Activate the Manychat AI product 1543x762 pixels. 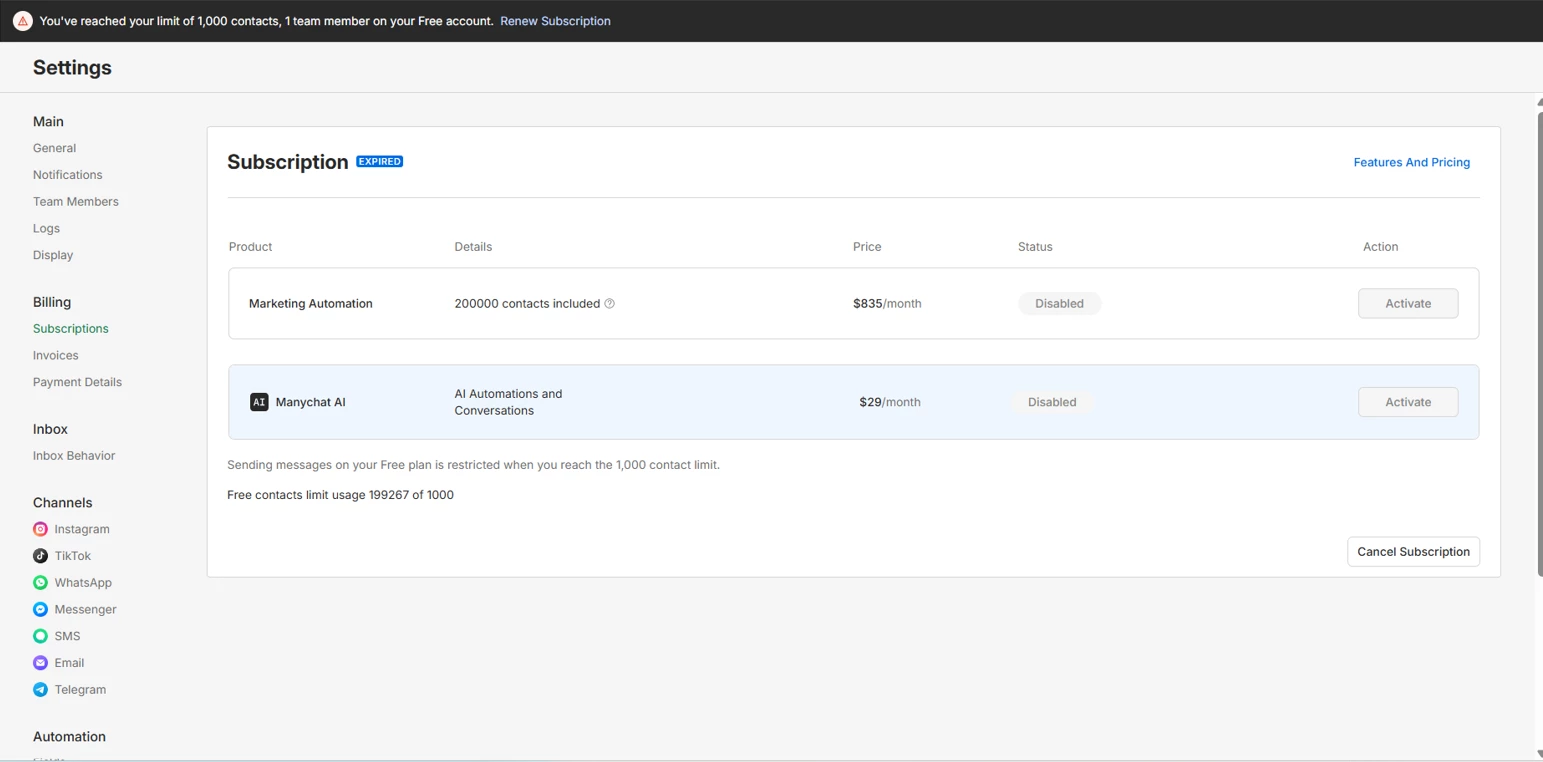coord(1408,402)
